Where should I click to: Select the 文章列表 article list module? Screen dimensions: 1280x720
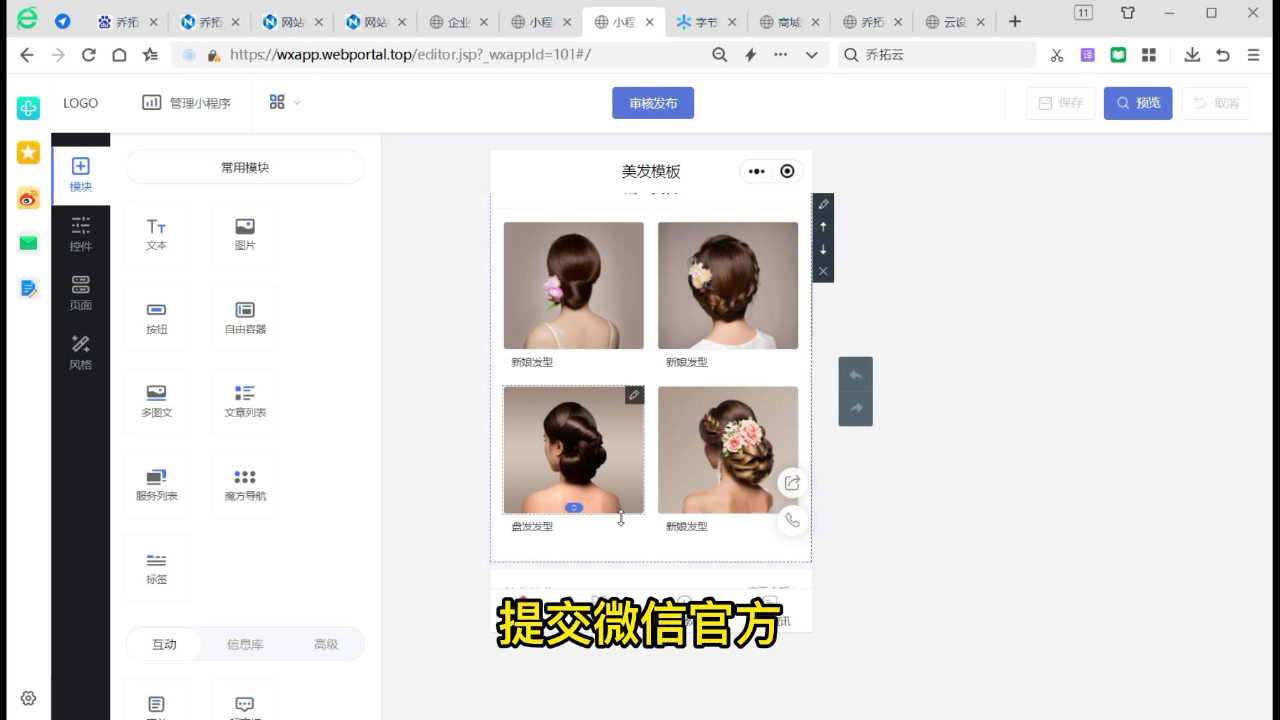click(x=245, y=400)
